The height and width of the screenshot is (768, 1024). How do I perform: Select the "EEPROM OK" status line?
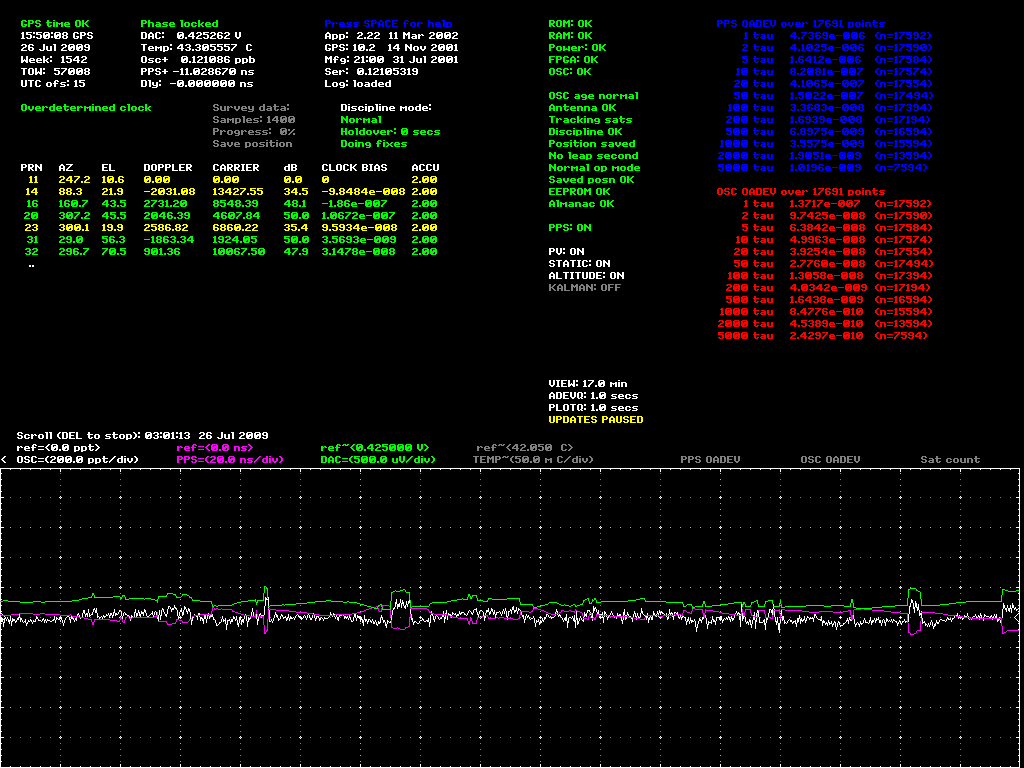(x=579, y=191)
